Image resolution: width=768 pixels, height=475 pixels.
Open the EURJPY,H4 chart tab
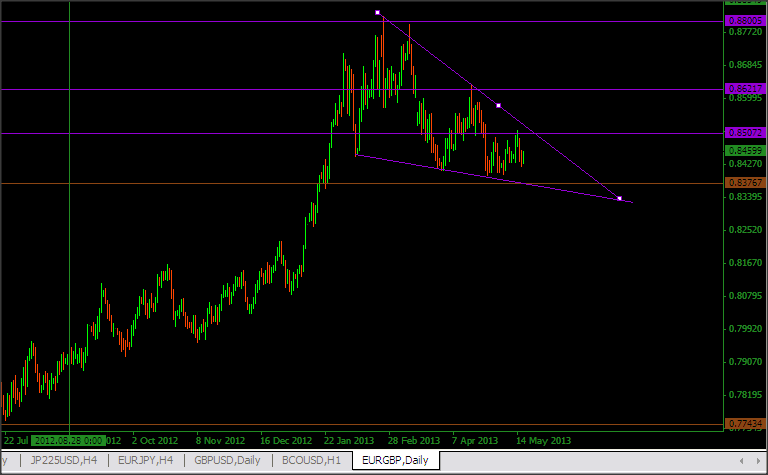click(145, 460)
